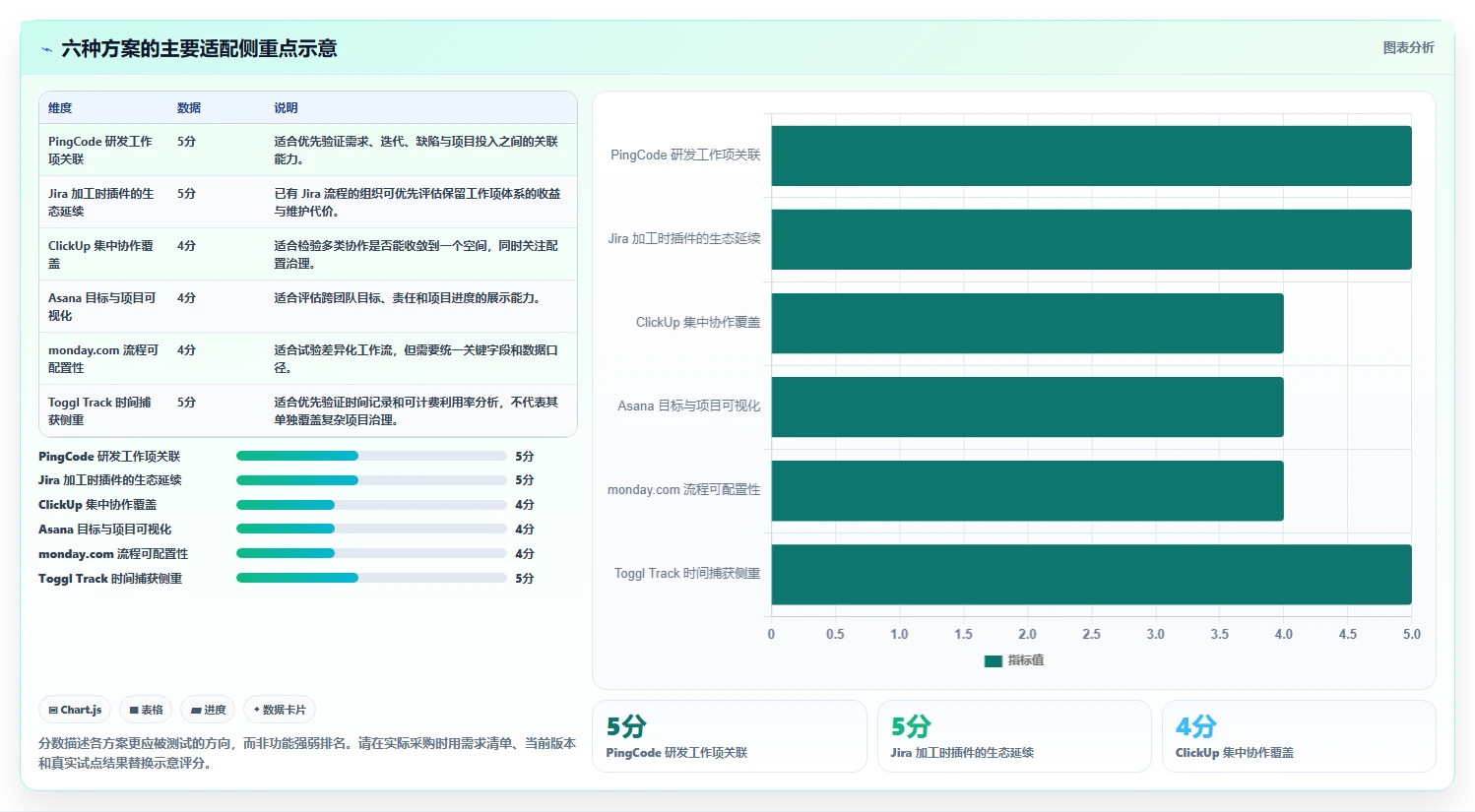Click the table cell Jira 加工时插件的生态延续
This screenshot has height=812, width=1475.
[x=102, y=202]
